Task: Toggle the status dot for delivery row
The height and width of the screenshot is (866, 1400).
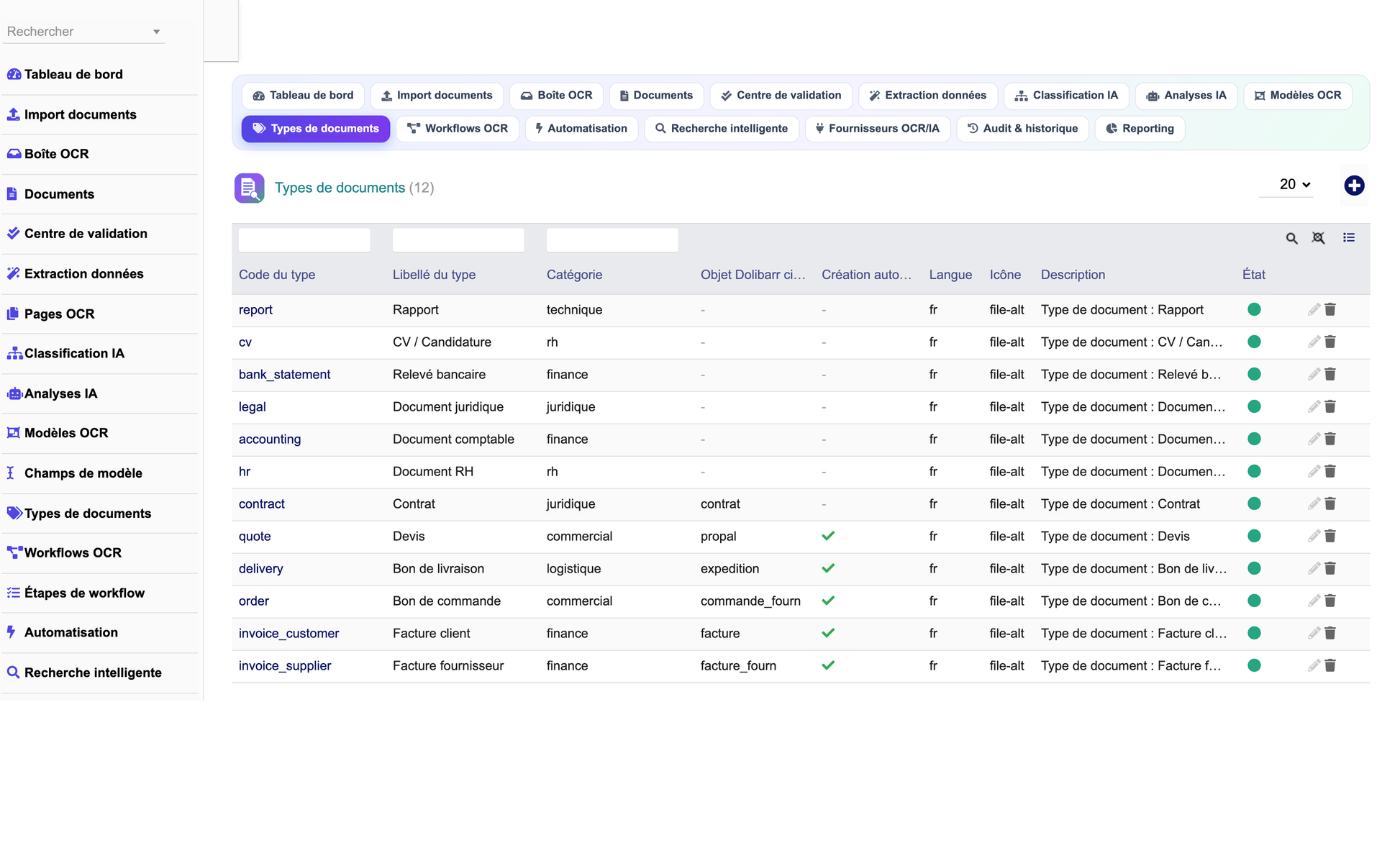Action: (x=1254, y=568)
